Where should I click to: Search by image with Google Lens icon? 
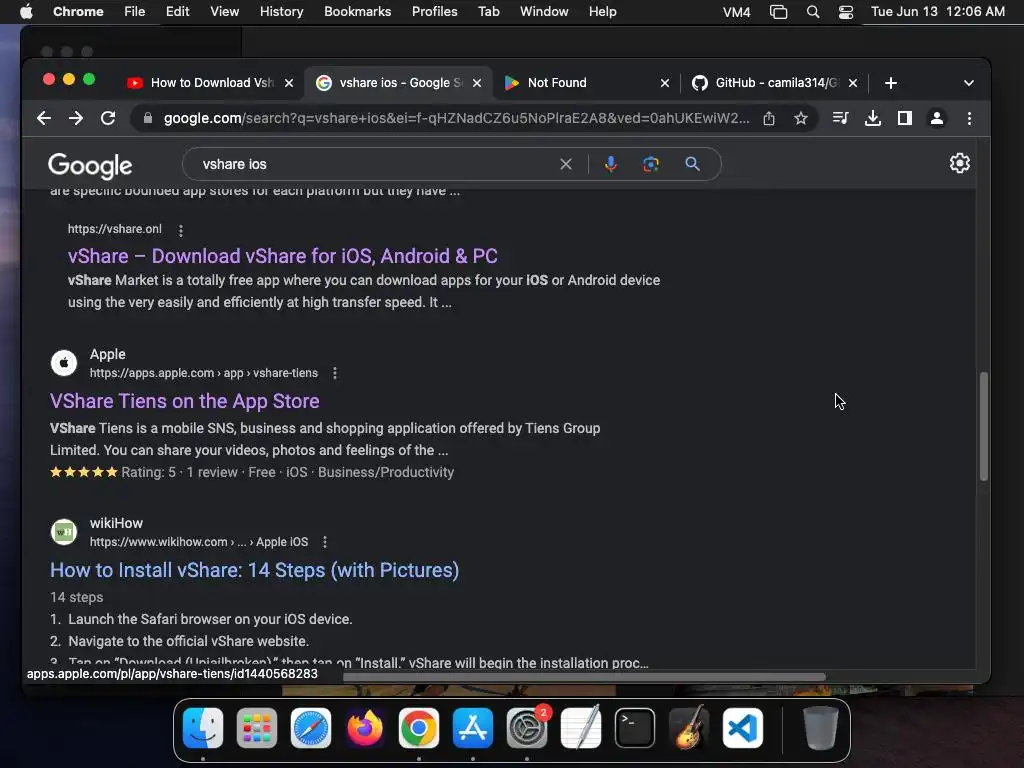(x=650, y=164)
